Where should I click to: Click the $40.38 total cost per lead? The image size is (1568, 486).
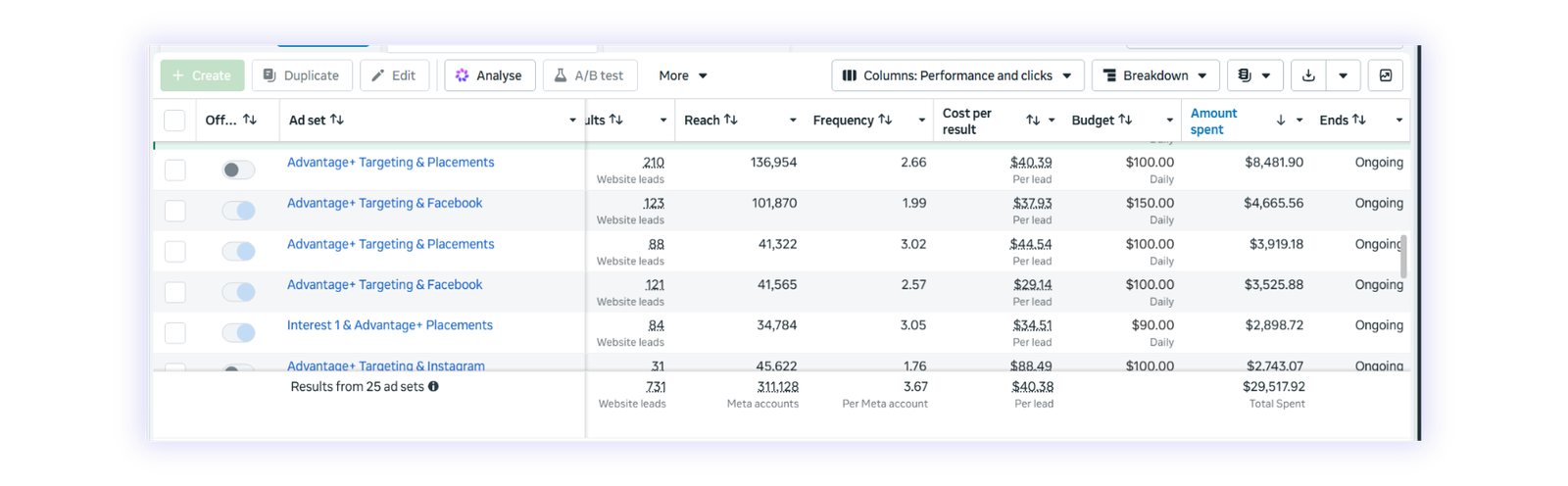point(1032,387)
